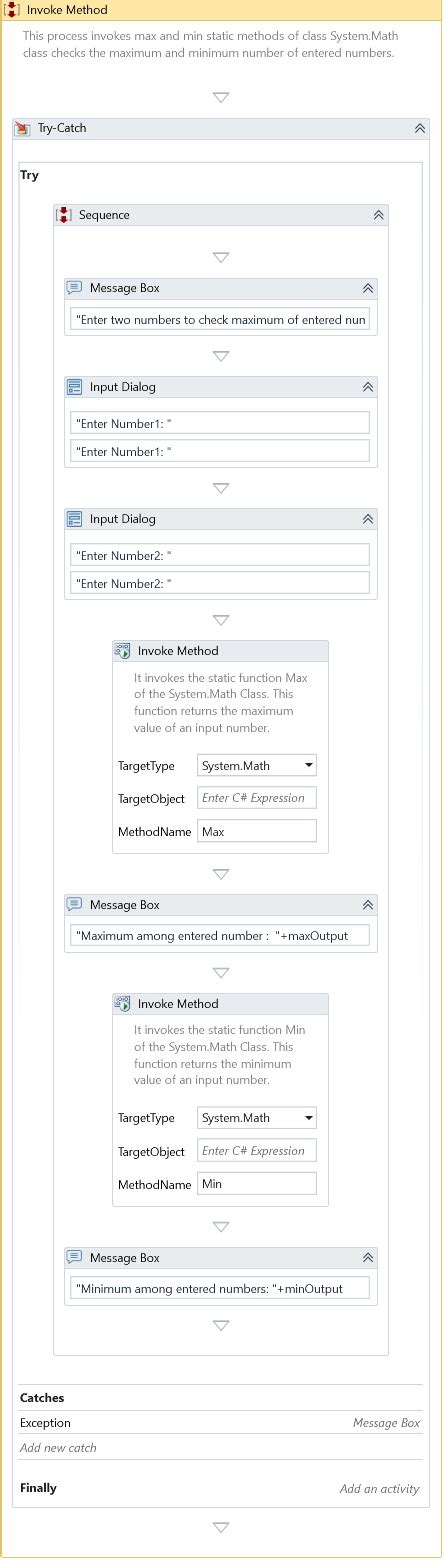The width and height of the screenshot is (446, 1563).
Task: Click the Sequence activity icon inside Try
Action: pyautogui.click(x=64, y=215)
